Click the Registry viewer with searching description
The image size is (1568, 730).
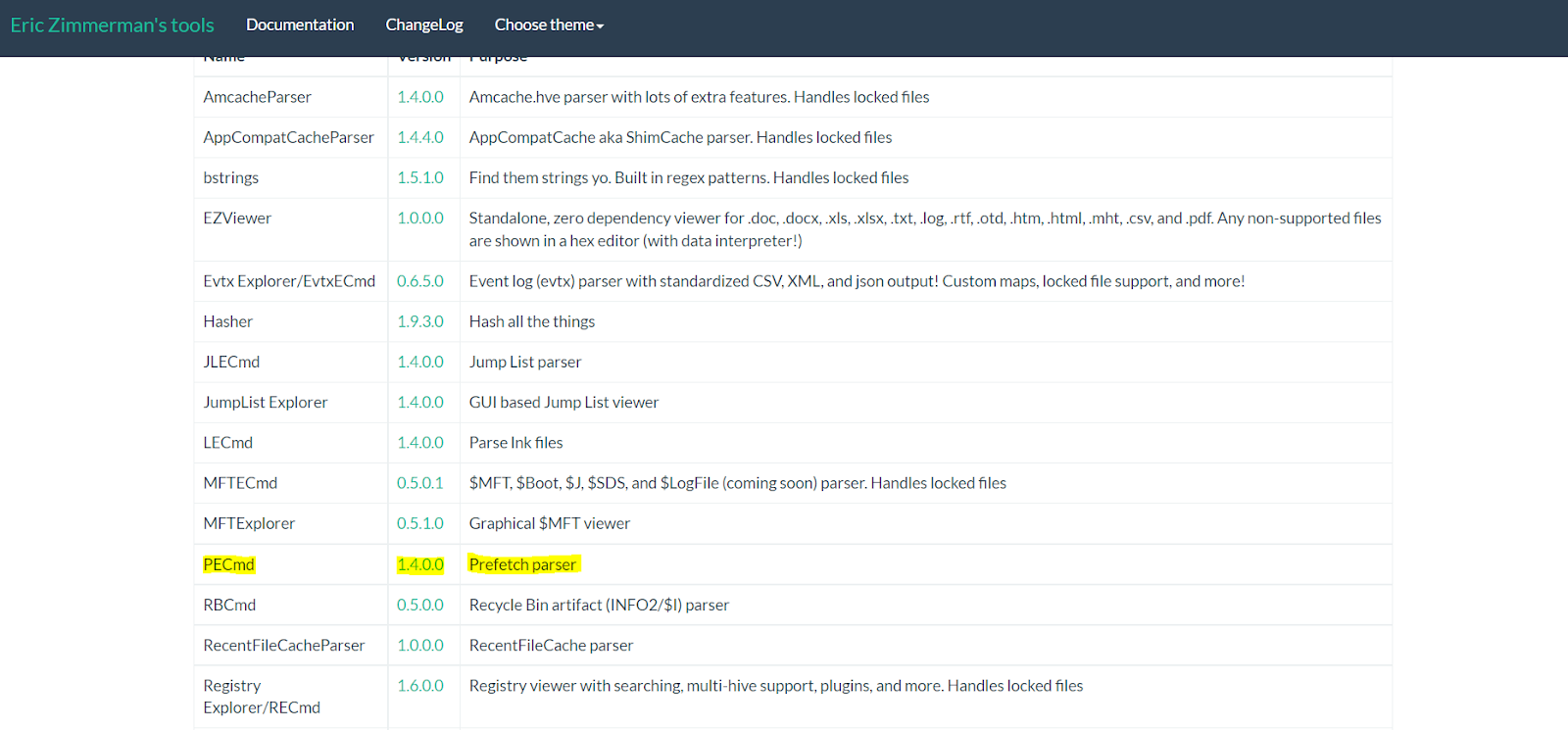point(776,685)
